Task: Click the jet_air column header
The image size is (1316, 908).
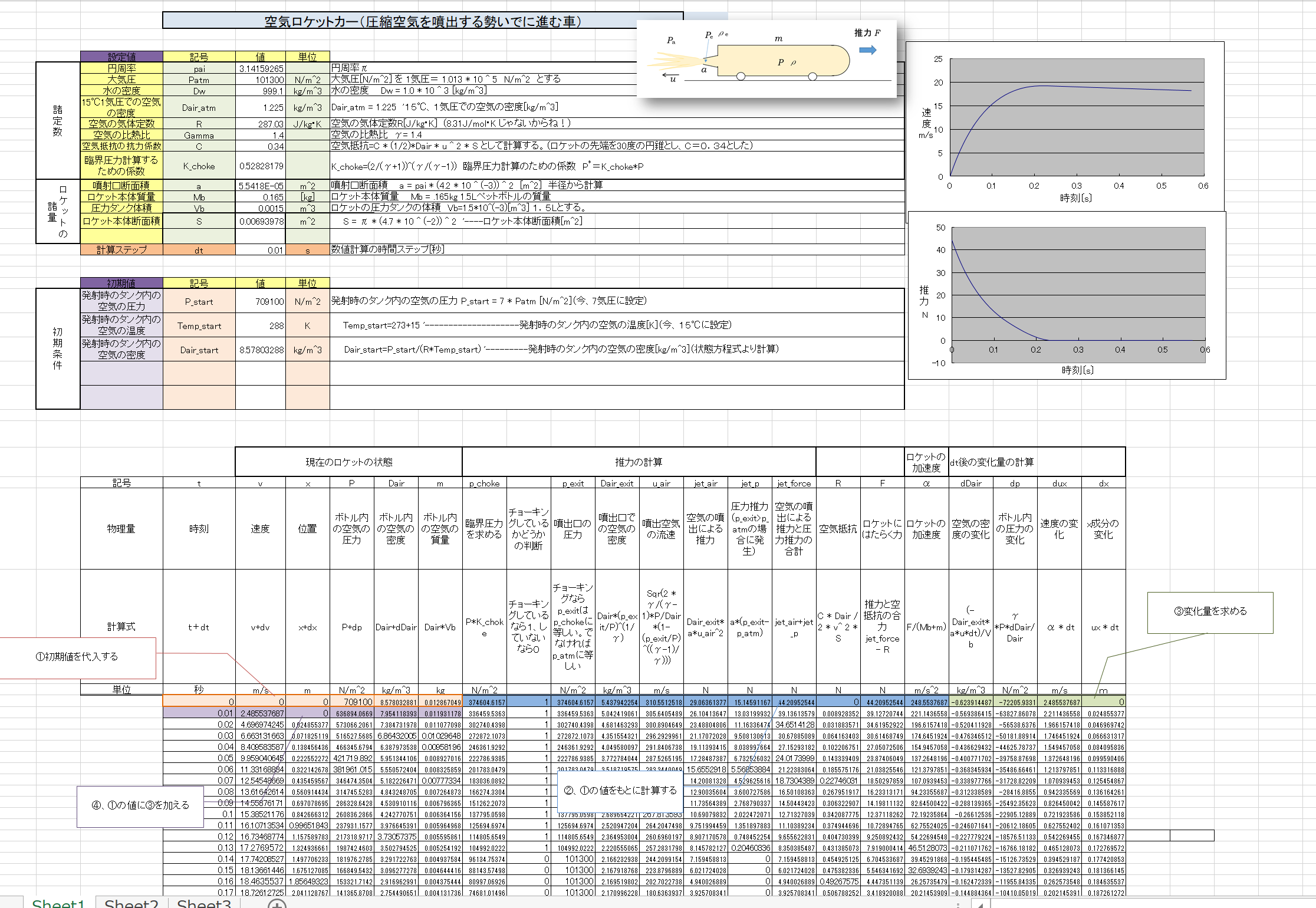Action: [706, 483]
